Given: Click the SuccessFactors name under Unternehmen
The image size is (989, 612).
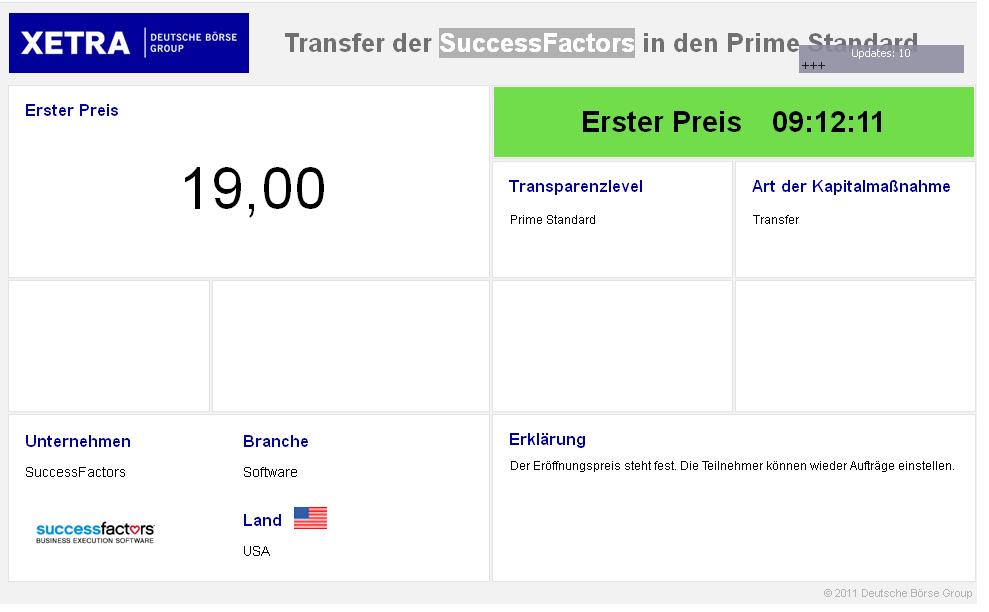Looking at the screenshot, I should pyautogui.click(x=76, y=472).
